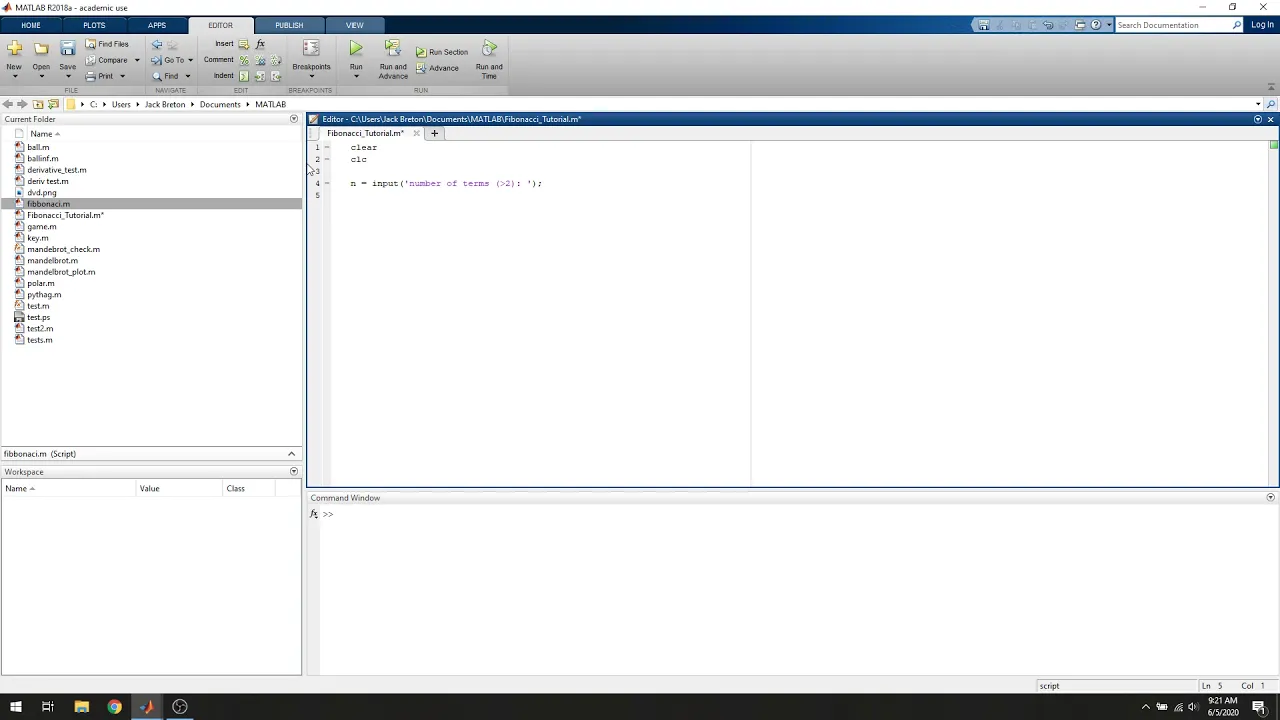
Task: Select derivative_test.m in Current Folder
Action: click(56, 170)
